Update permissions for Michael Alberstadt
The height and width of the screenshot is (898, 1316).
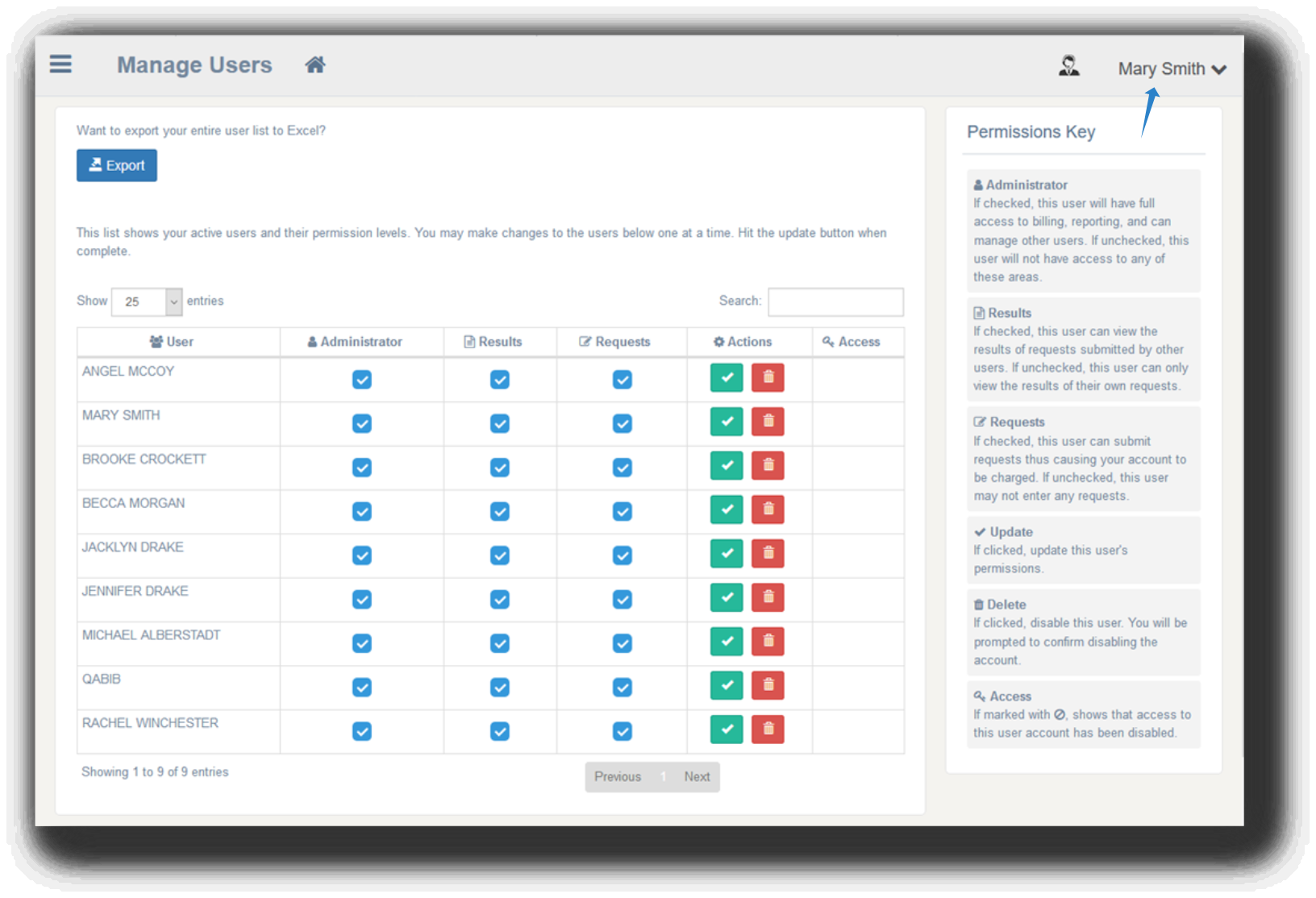(727, 641)
